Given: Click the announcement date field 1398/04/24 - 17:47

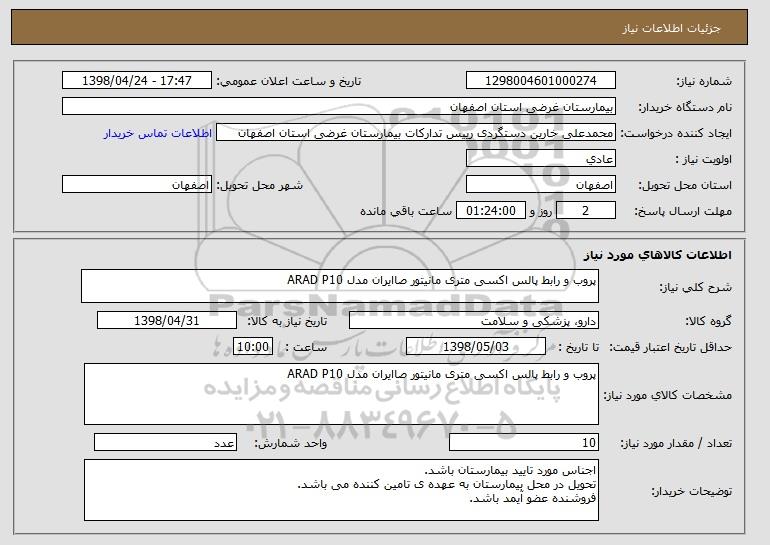Looking at the screenshot, I should coord(137,81).
